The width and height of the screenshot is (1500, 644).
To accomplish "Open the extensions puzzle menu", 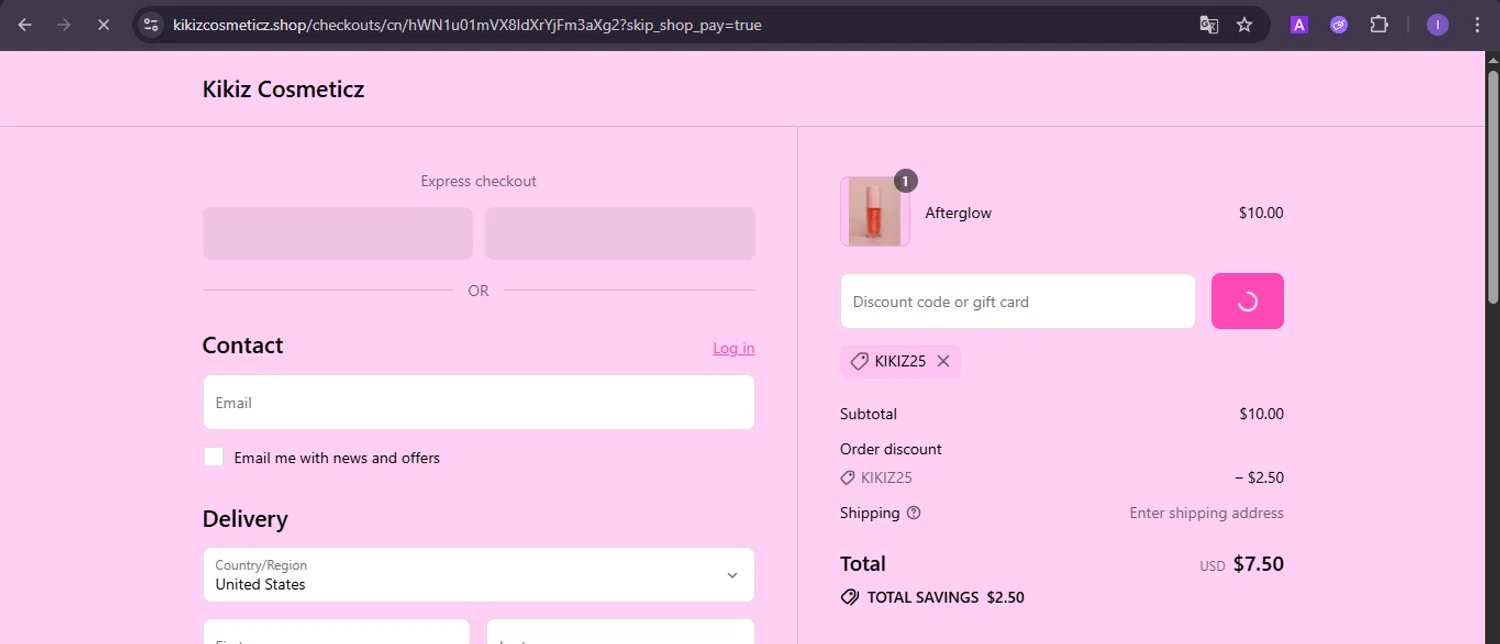I will [x=1379, y=25].
